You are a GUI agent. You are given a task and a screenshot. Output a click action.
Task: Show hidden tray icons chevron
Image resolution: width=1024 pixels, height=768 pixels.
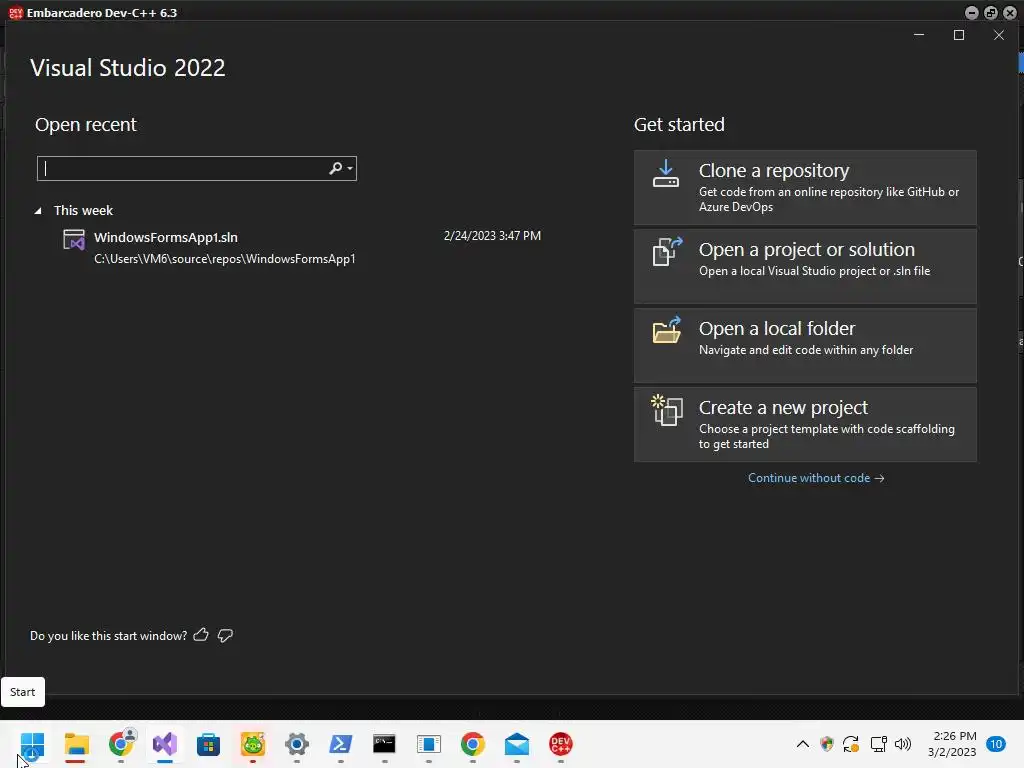point(803,744)
